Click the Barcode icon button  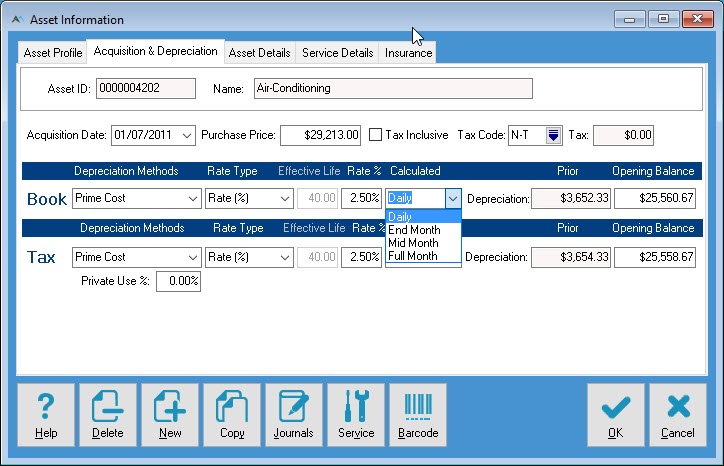pyautogui.click(x=418, y=415)
